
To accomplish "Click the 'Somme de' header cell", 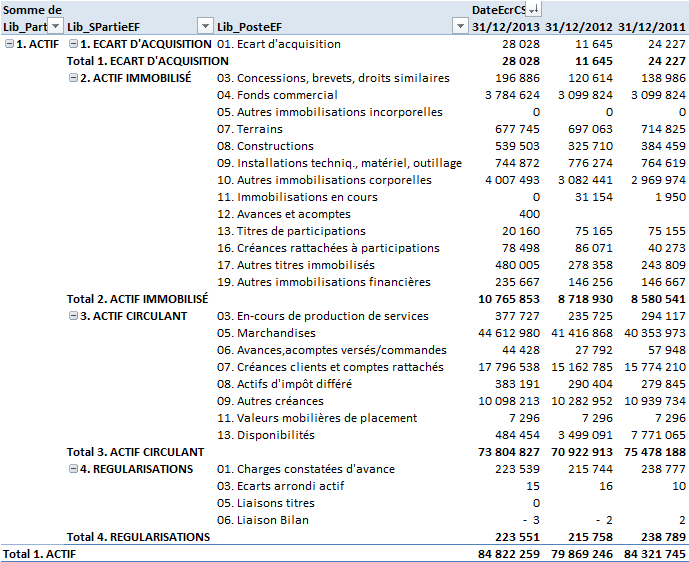I will point(32,10).
